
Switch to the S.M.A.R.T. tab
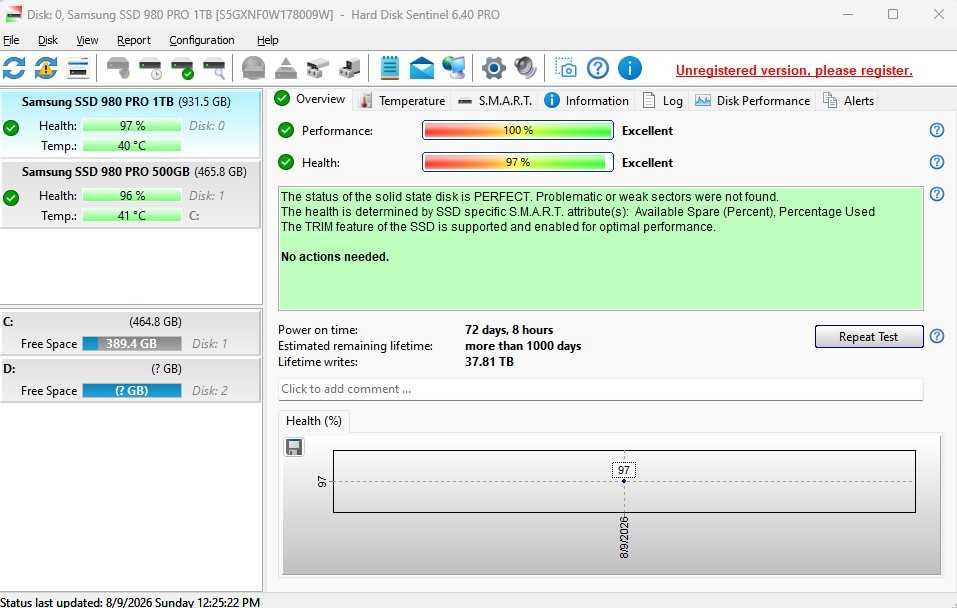point(495,101)
